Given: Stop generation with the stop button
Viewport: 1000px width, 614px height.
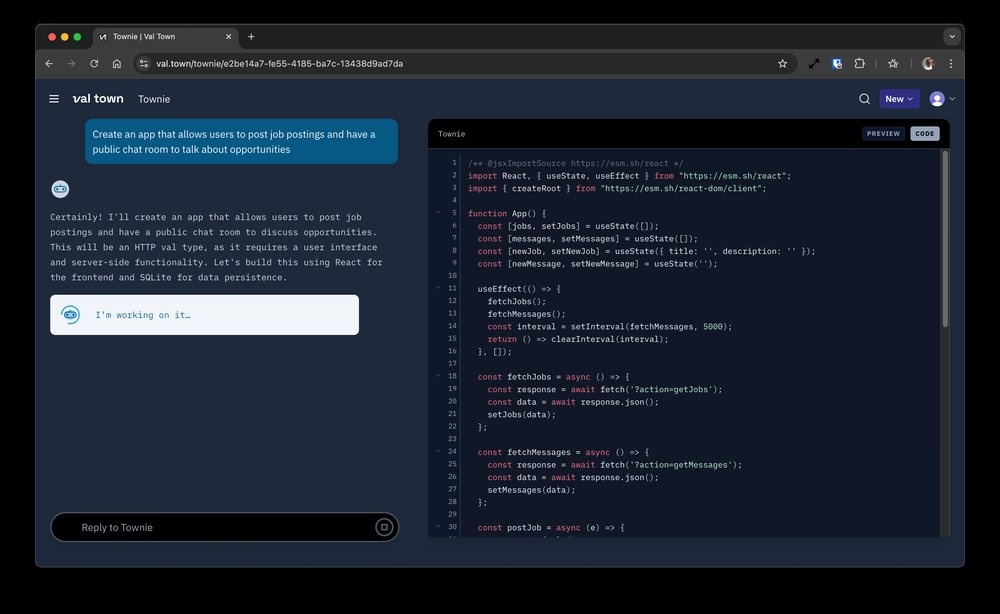Looking at the screenshot, I should 384,527.
